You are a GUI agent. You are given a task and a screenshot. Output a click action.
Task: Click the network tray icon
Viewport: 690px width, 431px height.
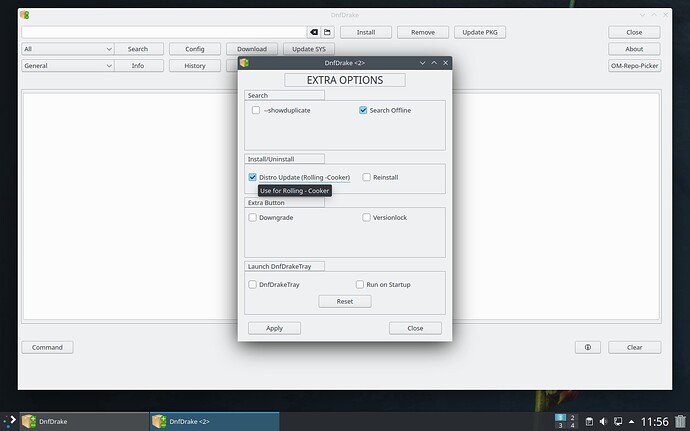(618, 421)
